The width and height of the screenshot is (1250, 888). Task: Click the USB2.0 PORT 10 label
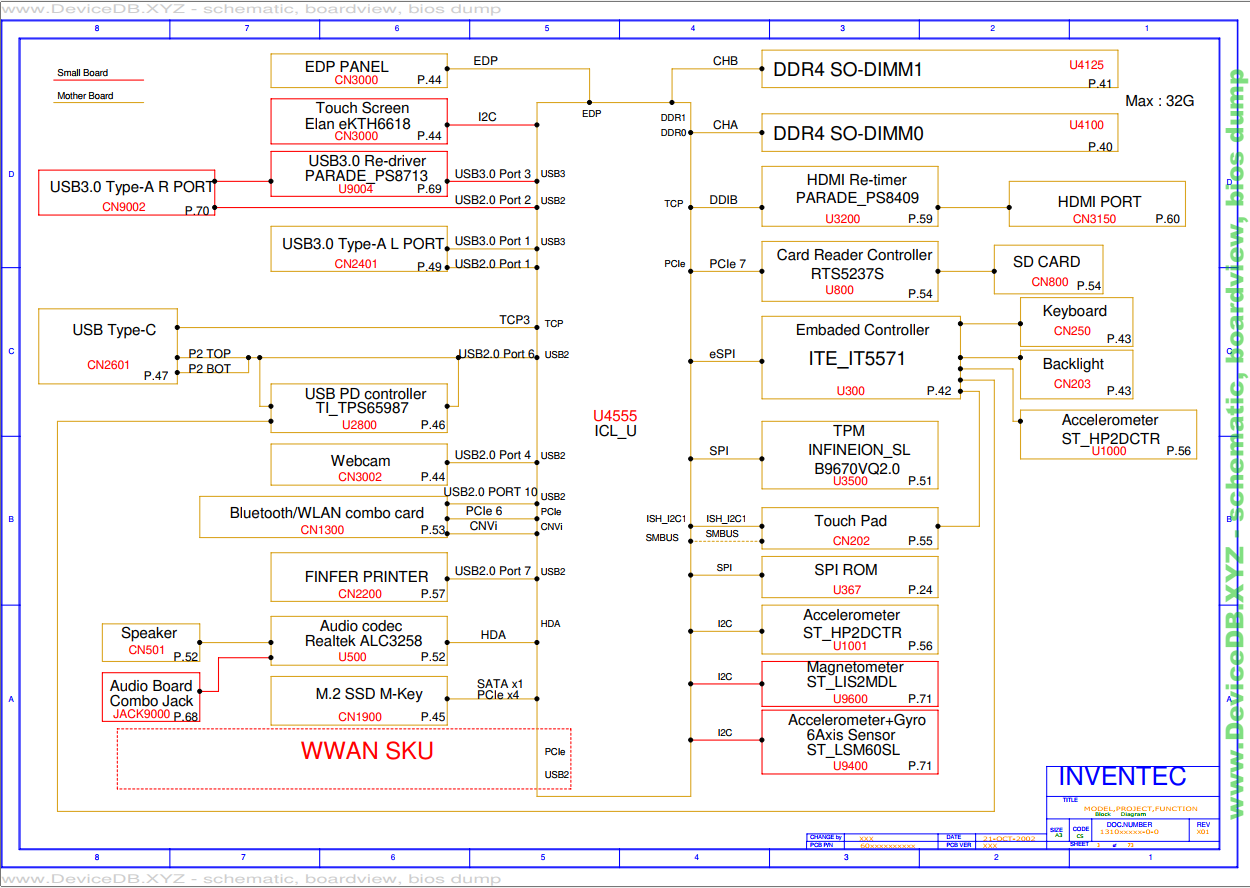coord(491,492)
